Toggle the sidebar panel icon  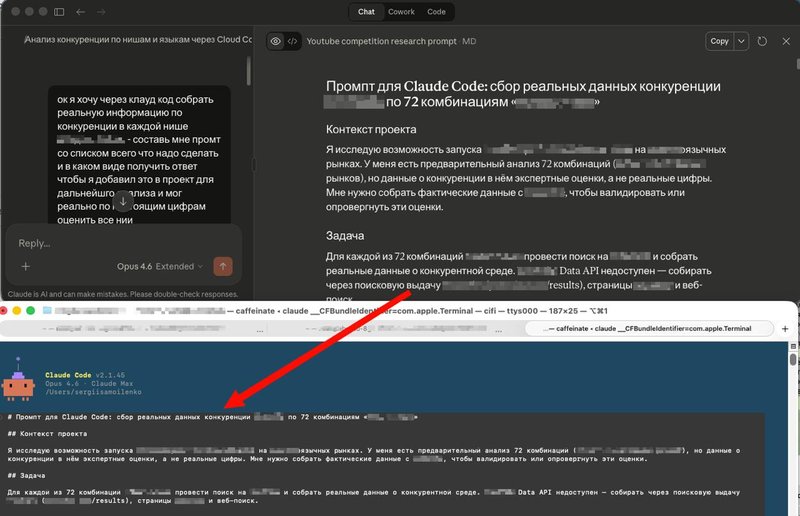(59, 12)
